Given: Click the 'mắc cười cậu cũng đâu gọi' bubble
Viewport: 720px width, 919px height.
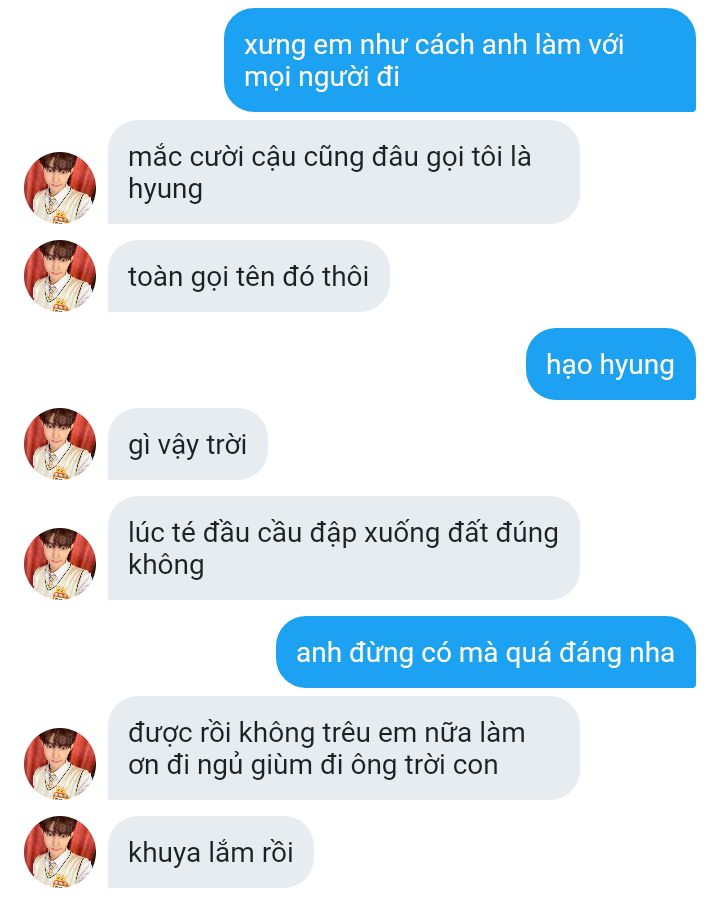Looking at the screenshot, I should click(x=344, y=172).
